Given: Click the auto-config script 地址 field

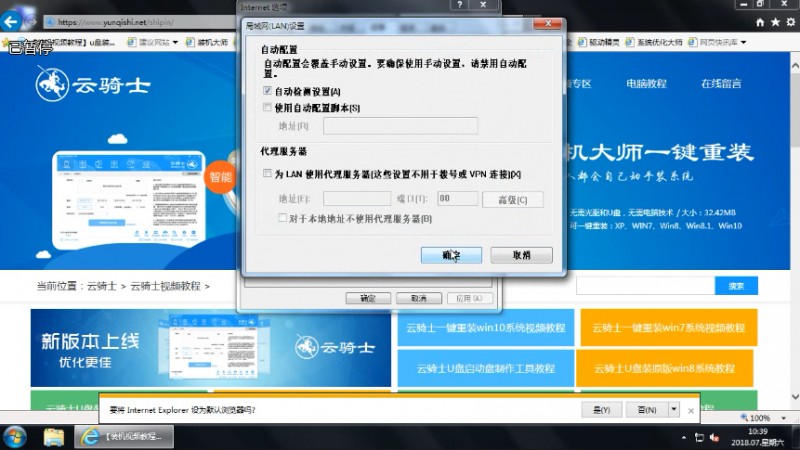Looking at the screenshot, I should [401, 126].
